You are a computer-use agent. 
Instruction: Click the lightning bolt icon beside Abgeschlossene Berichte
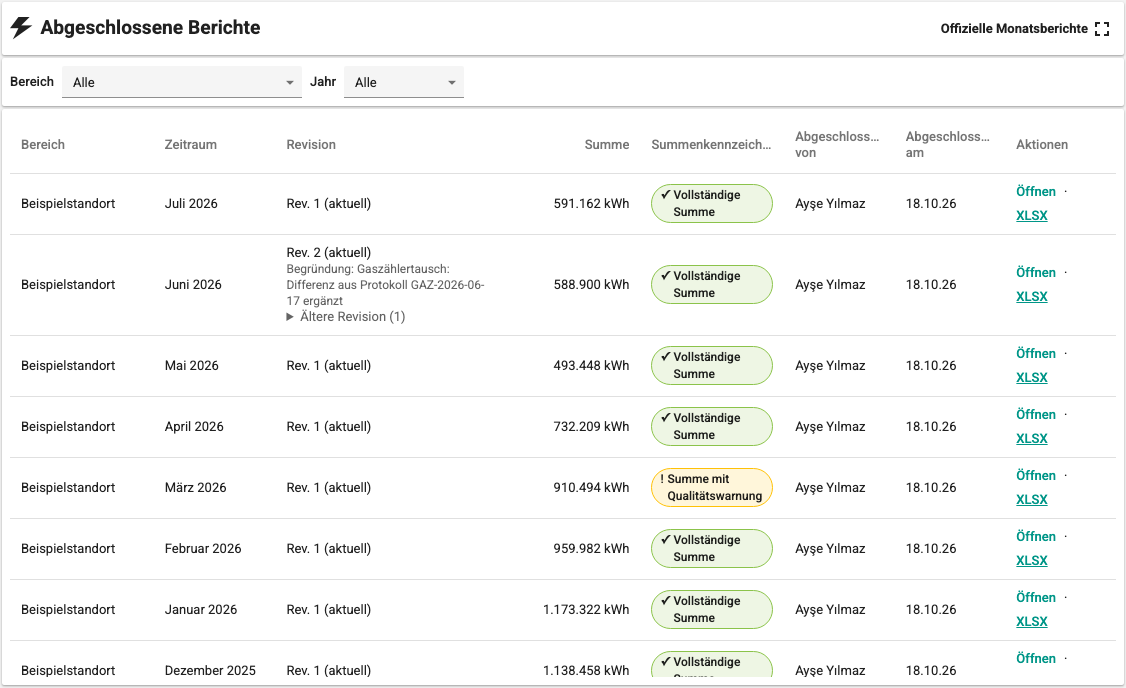tap(21, 27)
